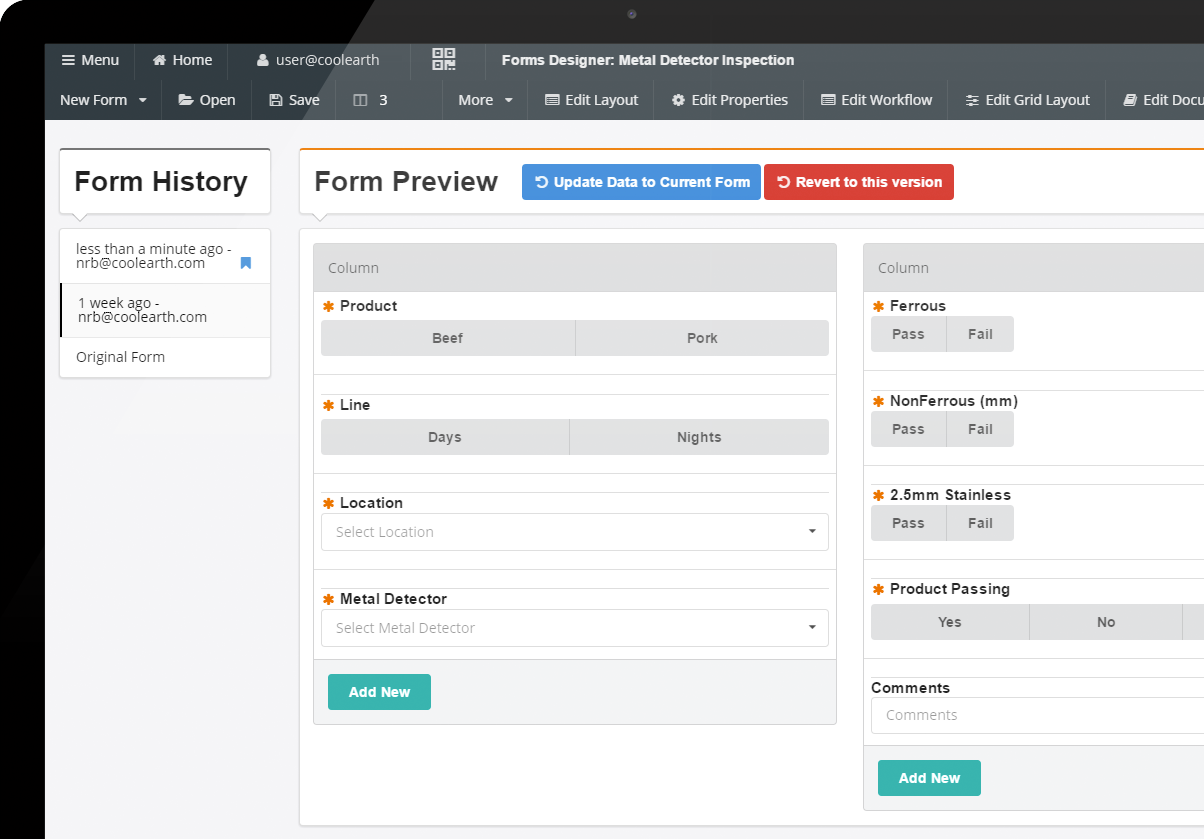The width and height of the screenshot is (1204, 839).
Task: Open Edit Properties gear option
Action: point(729,100)
